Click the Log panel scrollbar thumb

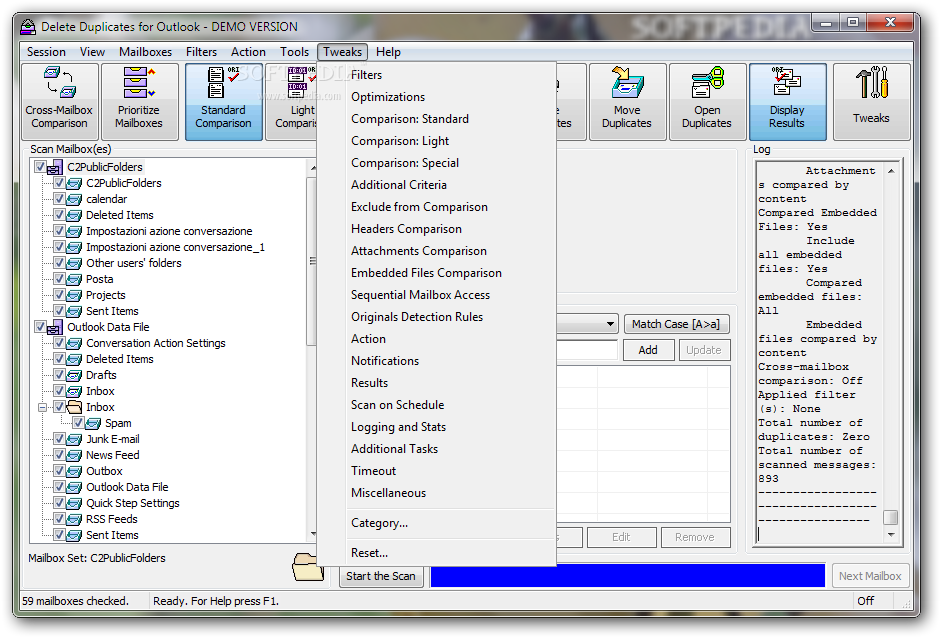(x=891, y=517)
